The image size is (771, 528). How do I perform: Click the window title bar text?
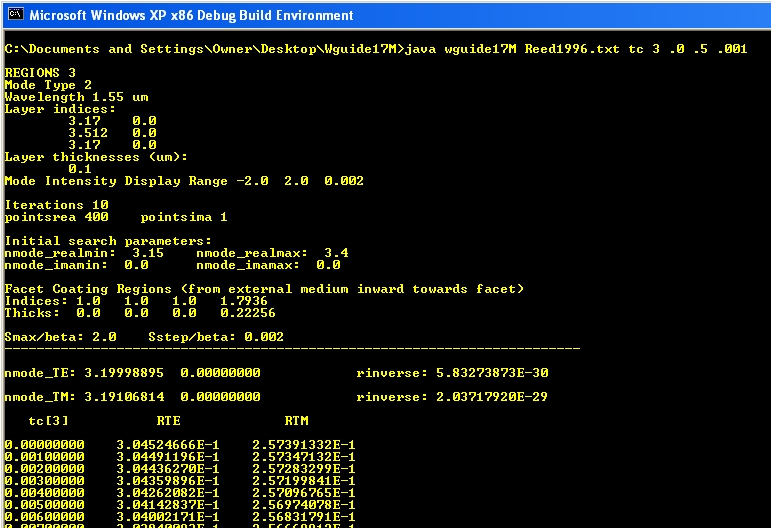(x=191, y=16)
